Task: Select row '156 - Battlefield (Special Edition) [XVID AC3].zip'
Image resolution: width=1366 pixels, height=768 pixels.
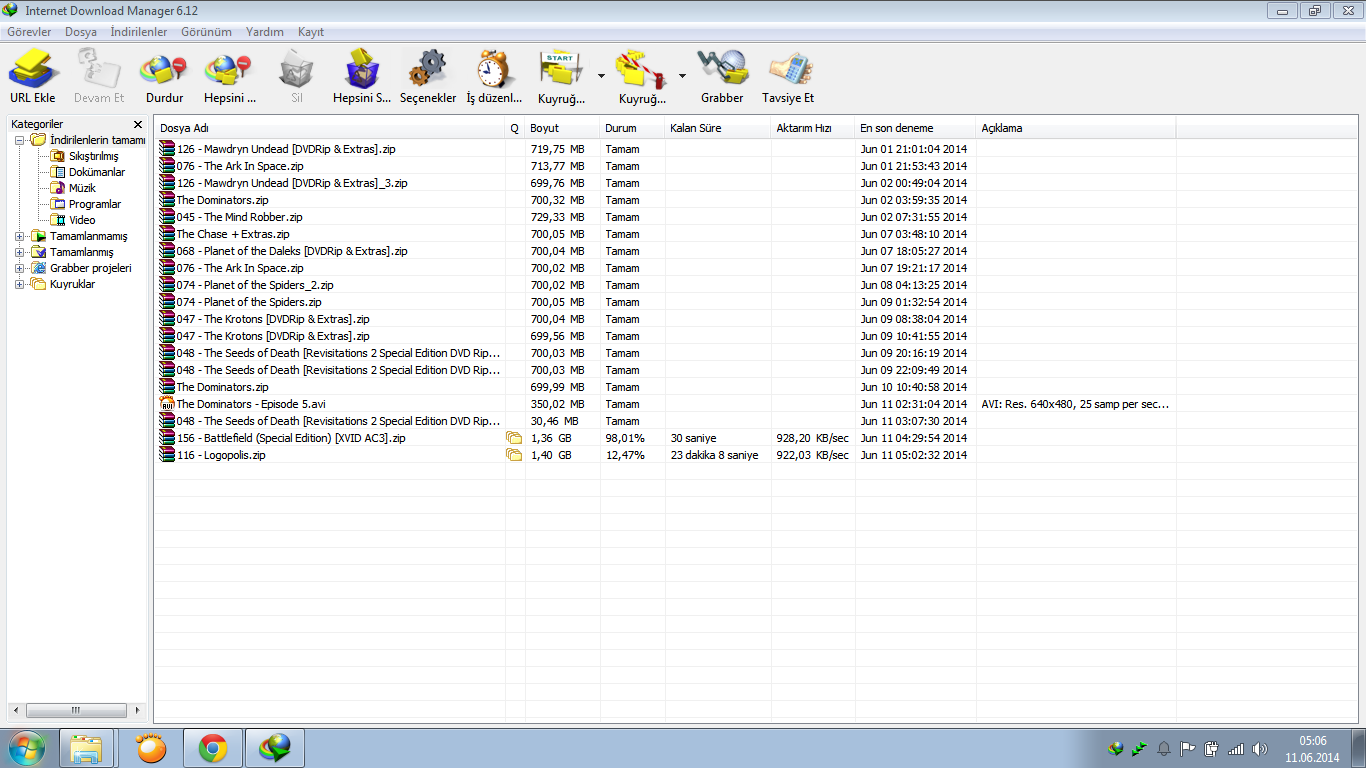Action: click(x=666, y=438)
